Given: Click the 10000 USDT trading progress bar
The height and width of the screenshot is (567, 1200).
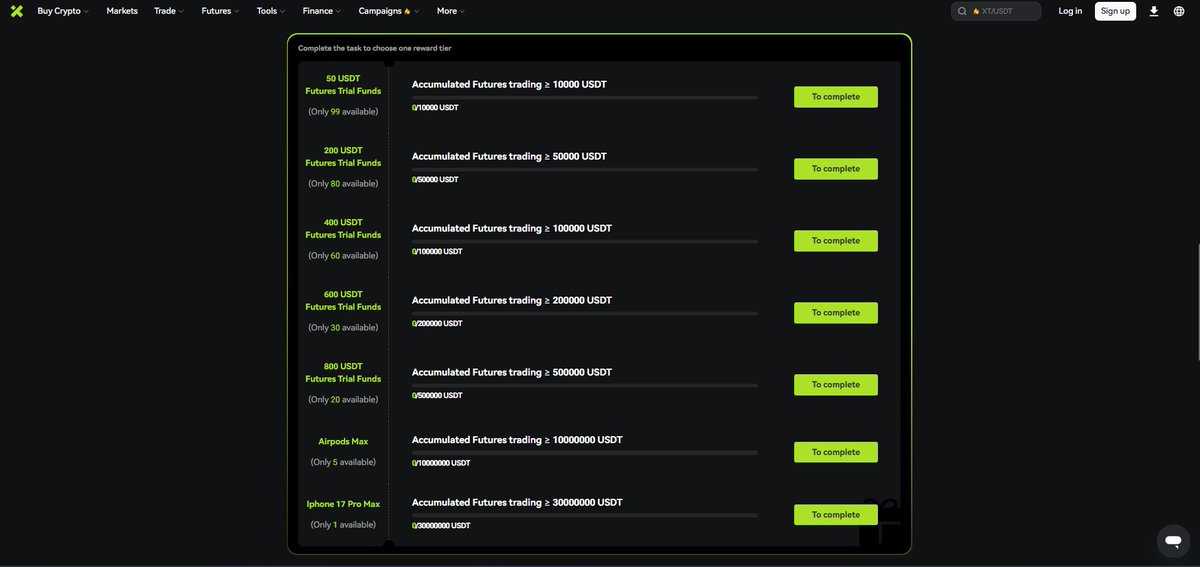Looking at the screenshot, I should (x=585, y=97).
